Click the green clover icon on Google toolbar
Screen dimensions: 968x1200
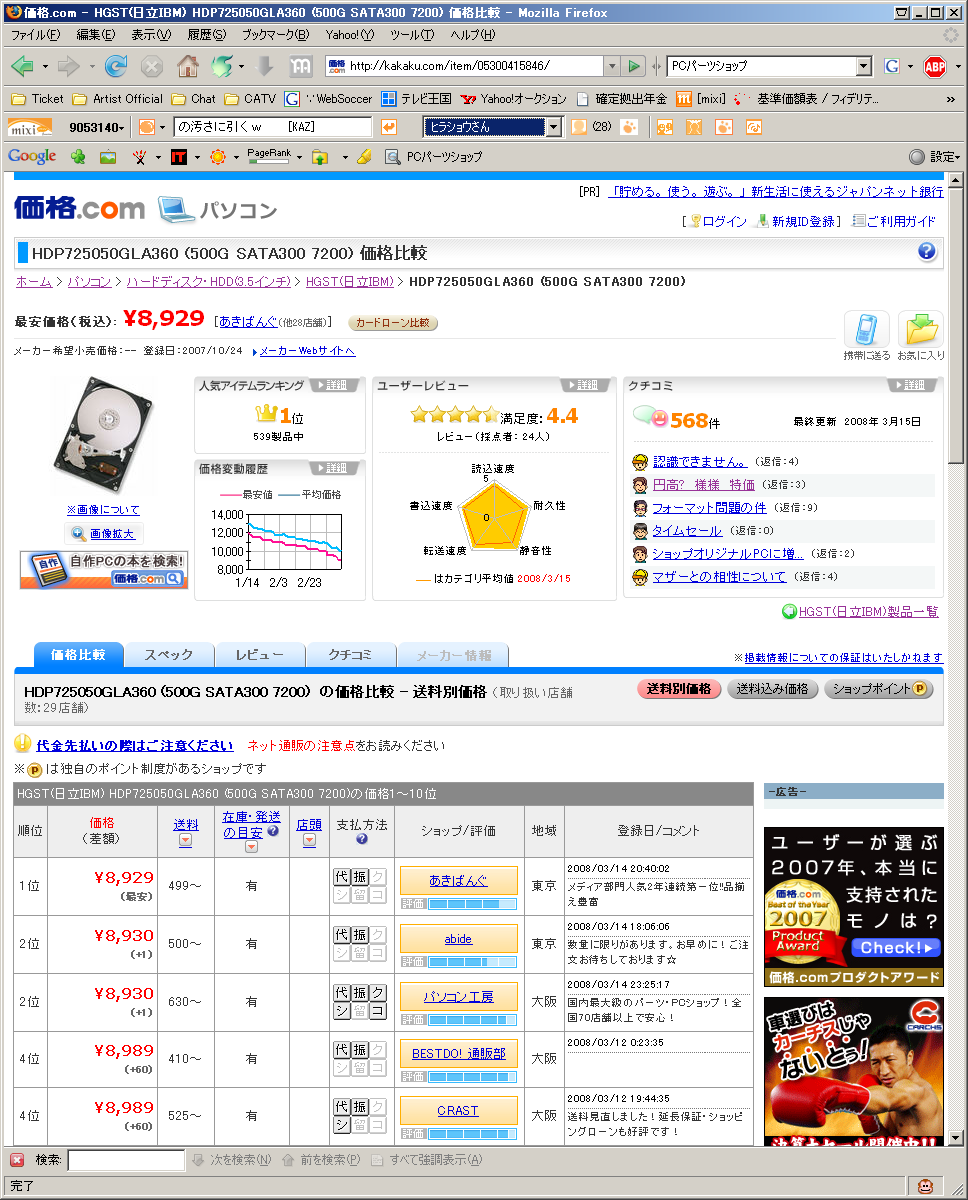coord(77,157)
